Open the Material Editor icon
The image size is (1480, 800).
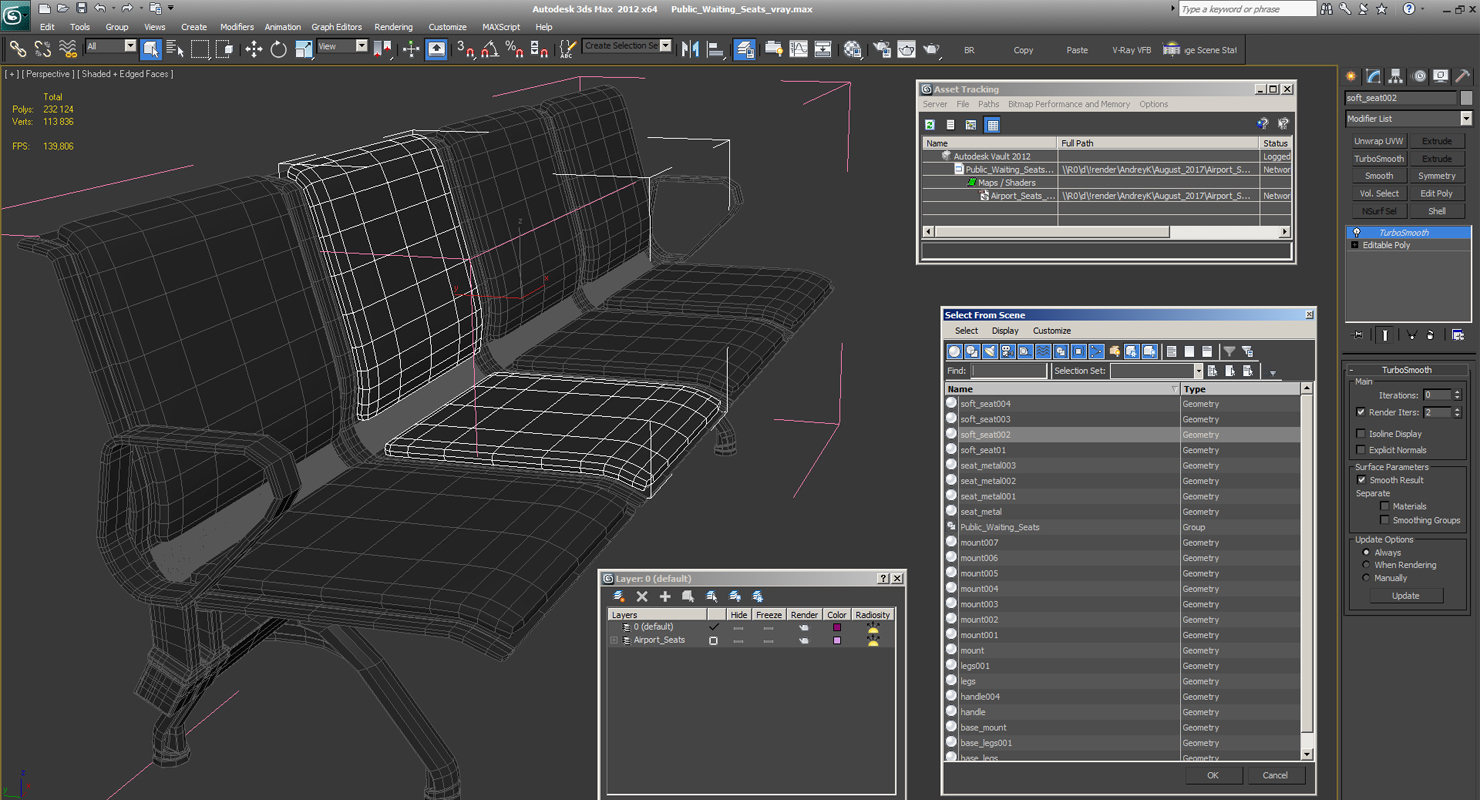852,48
